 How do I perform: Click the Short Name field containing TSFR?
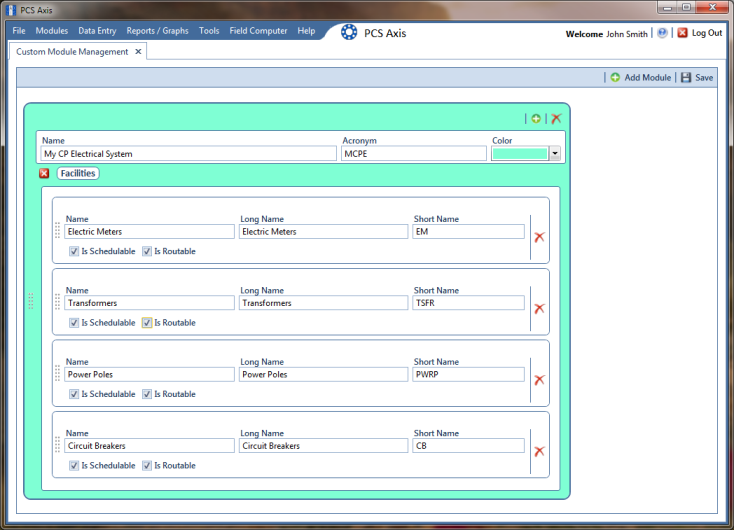coord(468,303)
